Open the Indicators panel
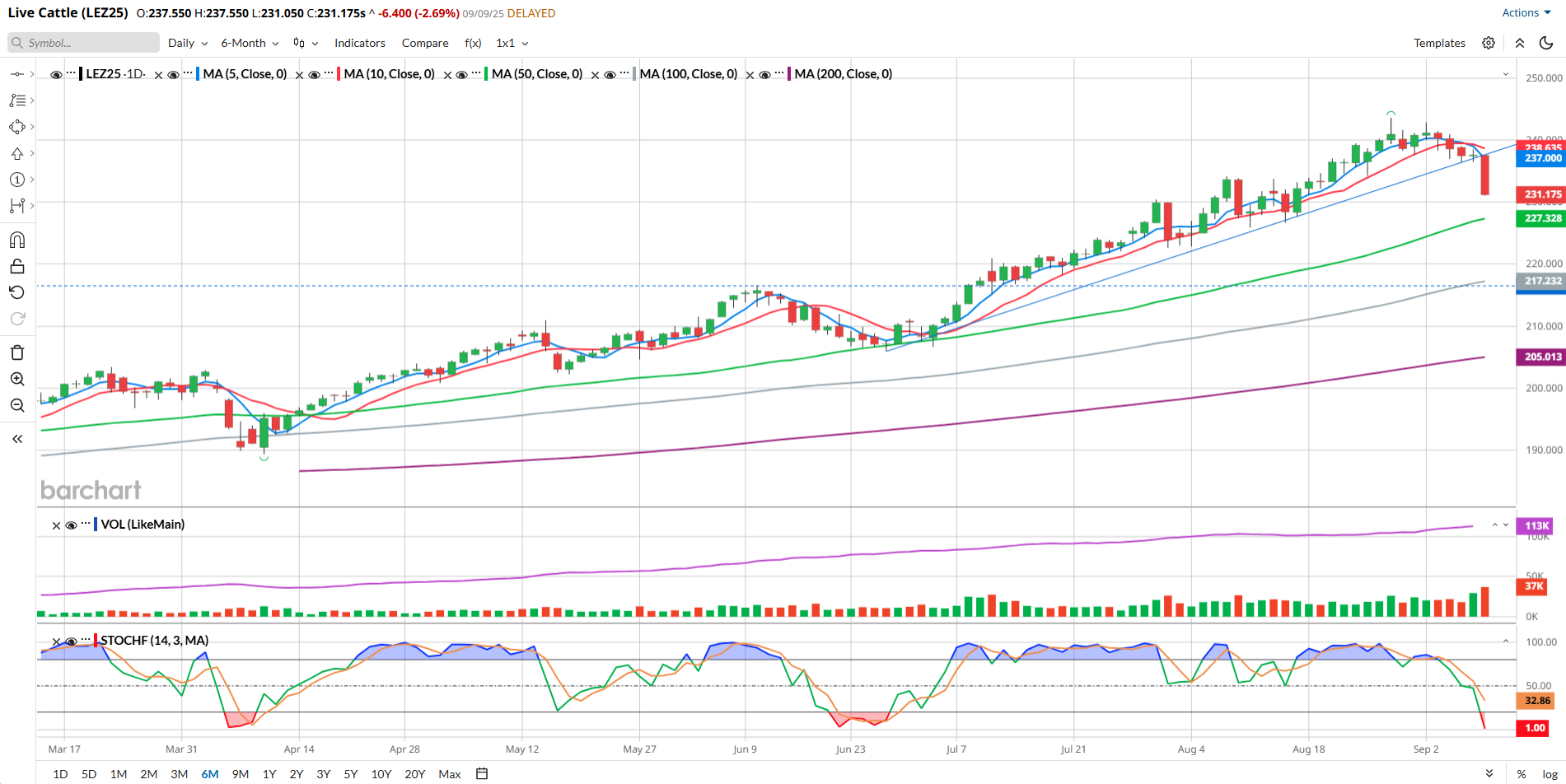1566x784 pixels. point(359,43)
